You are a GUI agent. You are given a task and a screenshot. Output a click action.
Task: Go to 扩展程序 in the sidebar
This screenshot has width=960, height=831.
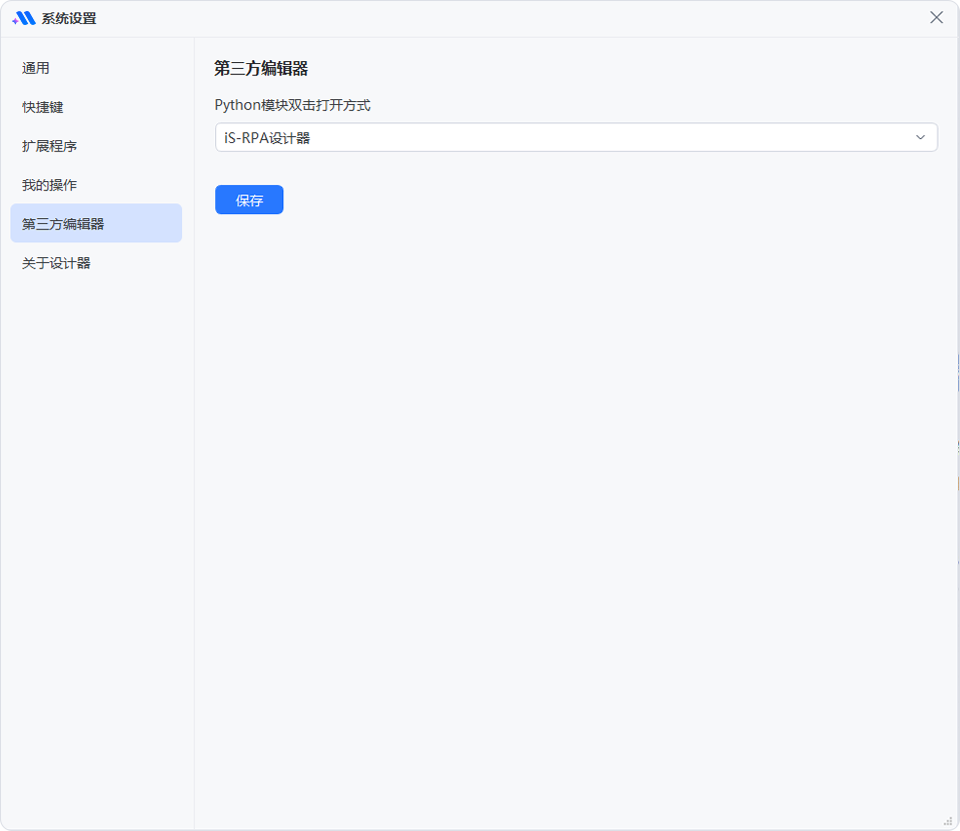click(x=50, y=146)
